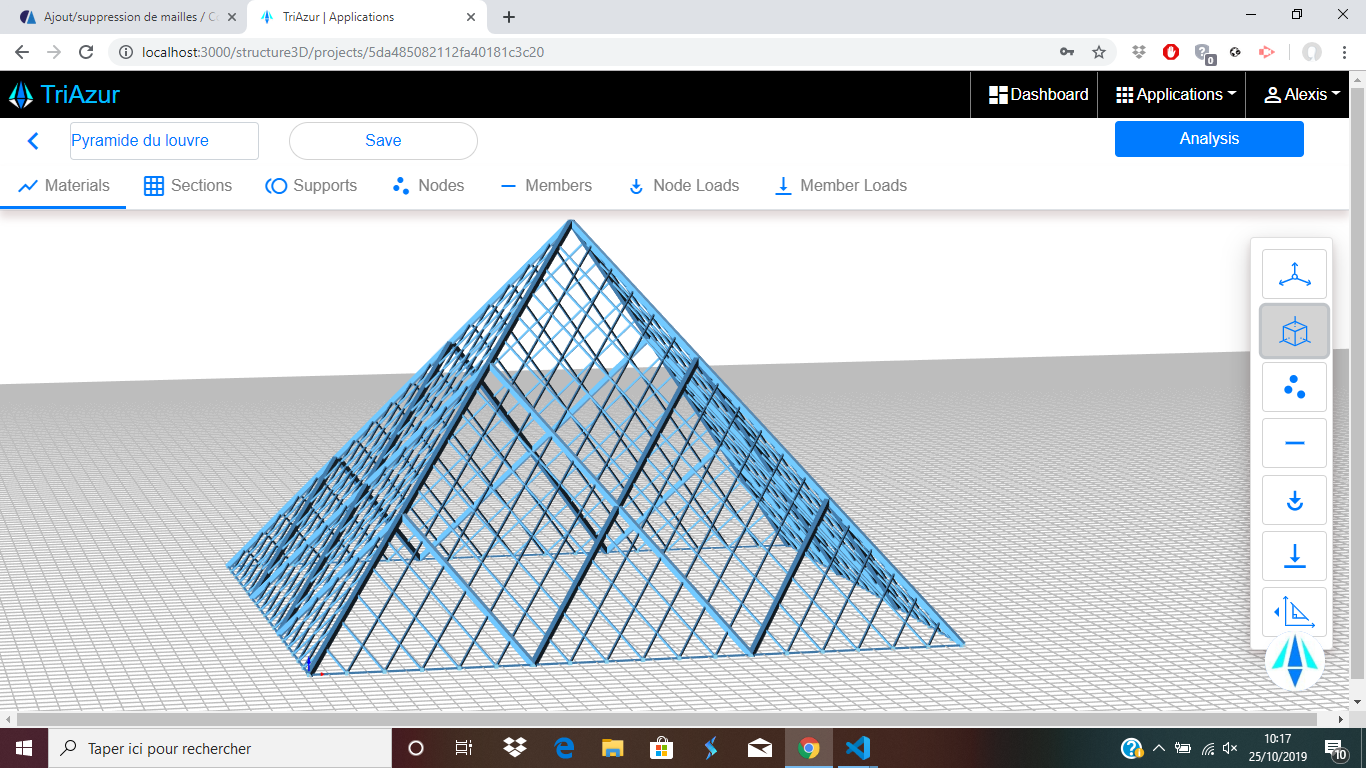
Task: Open the Mail app from the taskbar
Action: point(760,748)
